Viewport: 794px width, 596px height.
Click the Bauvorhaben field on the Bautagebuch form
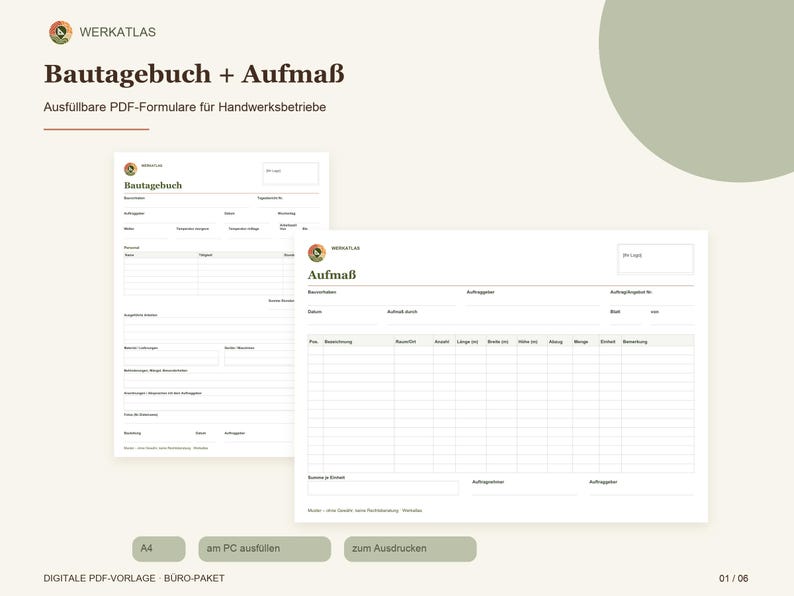[x=185, y=204]
